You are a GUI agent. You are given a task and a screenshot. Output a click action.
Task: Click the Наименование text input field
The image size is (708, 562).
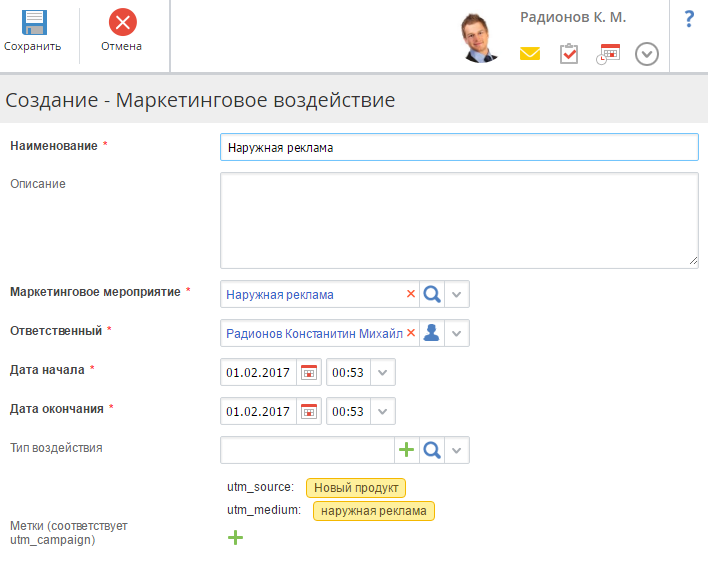(x=458, y=147)
